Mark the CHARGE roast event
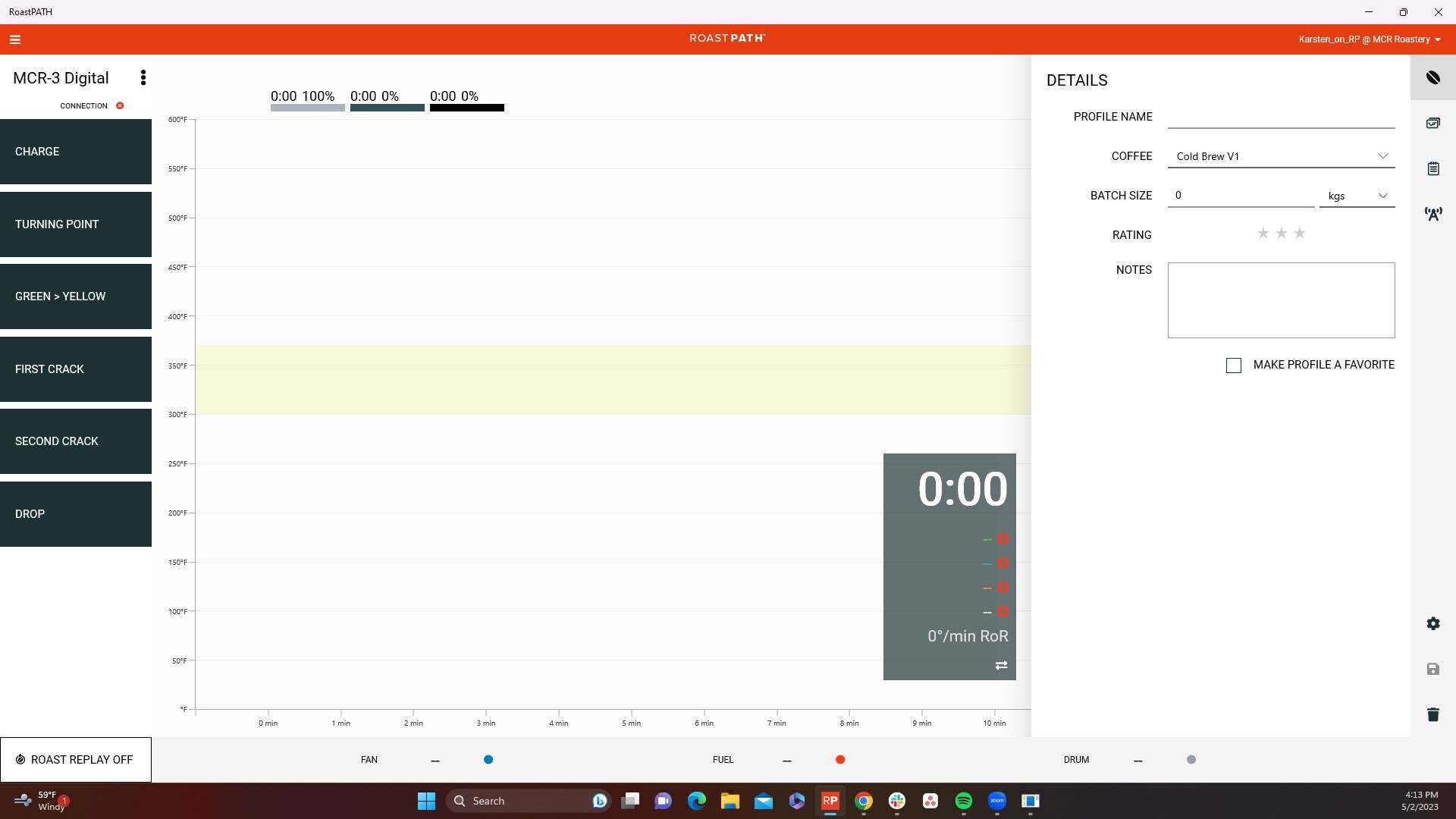This screenshot has height=819, width=1456. pos(76,152)
